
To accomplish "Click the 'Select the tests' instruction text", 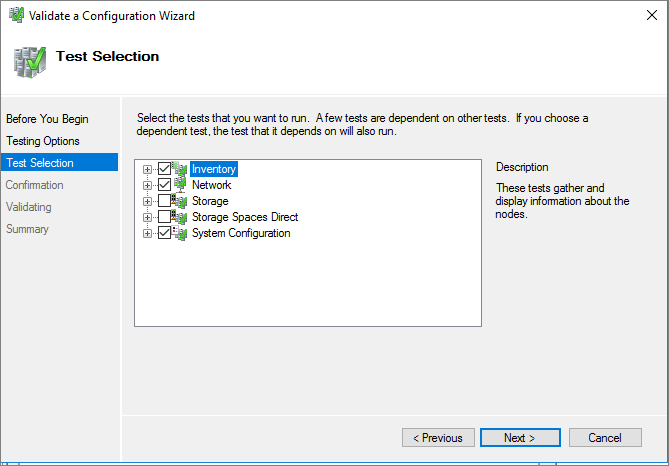I will [x=362, y=124].
